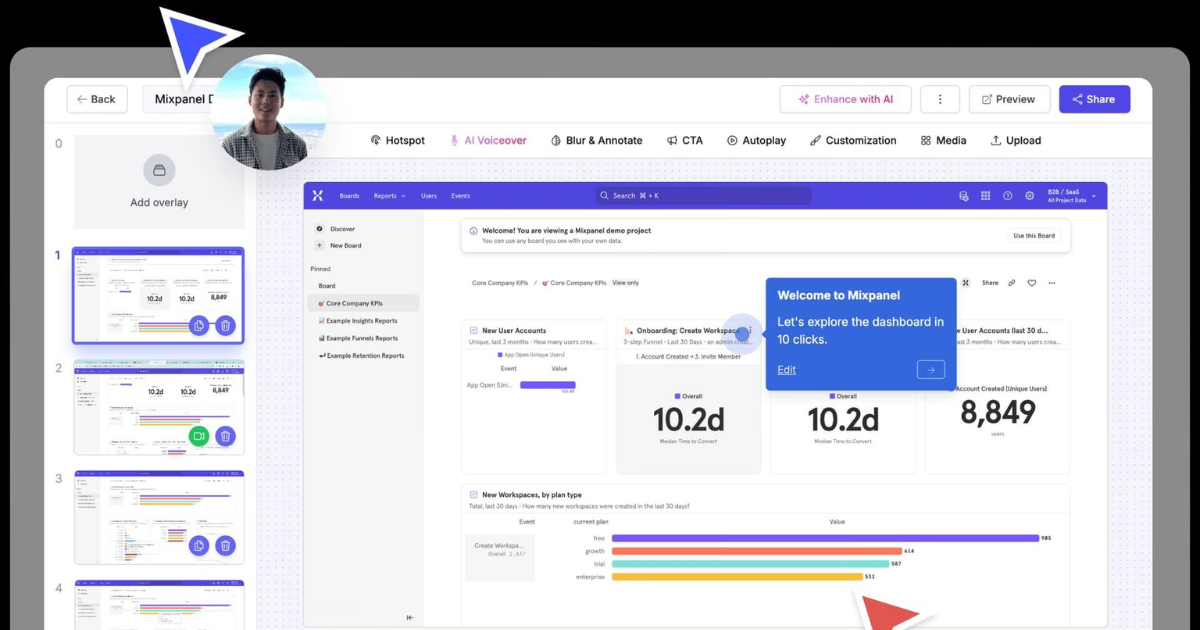Viewport: 1200px width, 630px height.
Task: Click the 8,849 users value
Action: pyautogui.click(x=997, y=412)
